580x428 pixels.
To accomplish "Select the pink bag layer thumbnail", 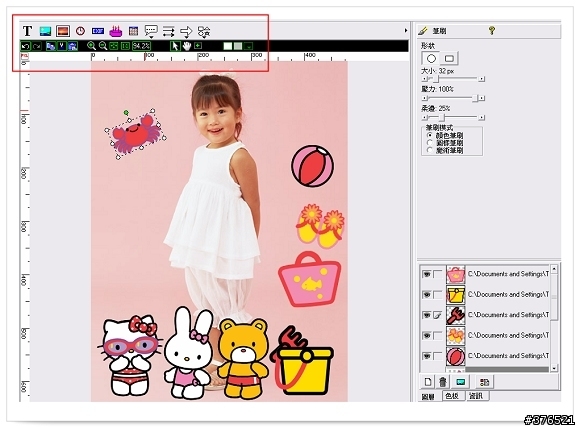I will coord(455,274).
